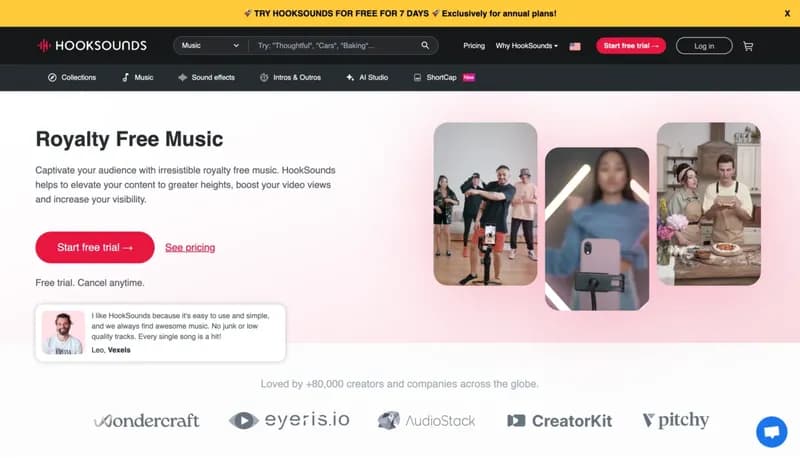
Task: Click the pitchy logo
Action: point(676,420)
